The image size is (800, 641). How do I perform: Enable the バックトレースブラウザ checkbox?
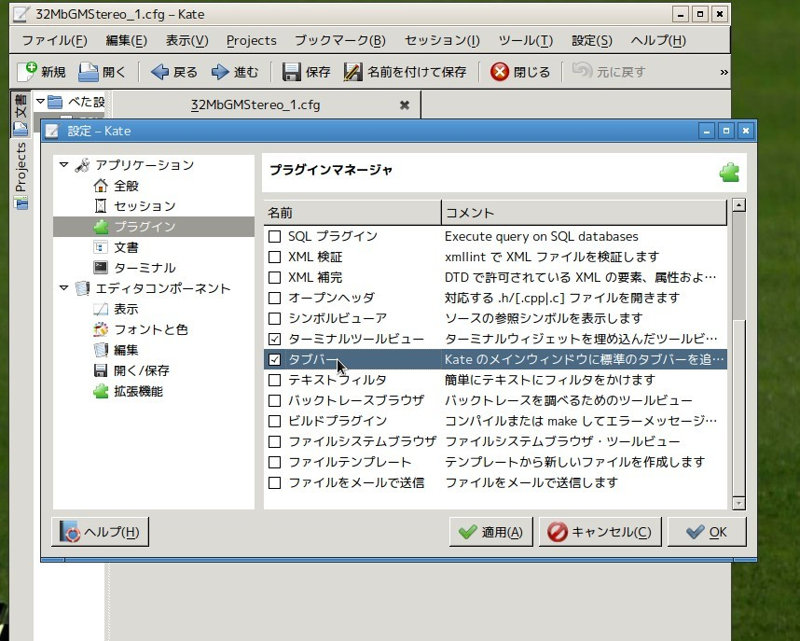pos(274,401)
